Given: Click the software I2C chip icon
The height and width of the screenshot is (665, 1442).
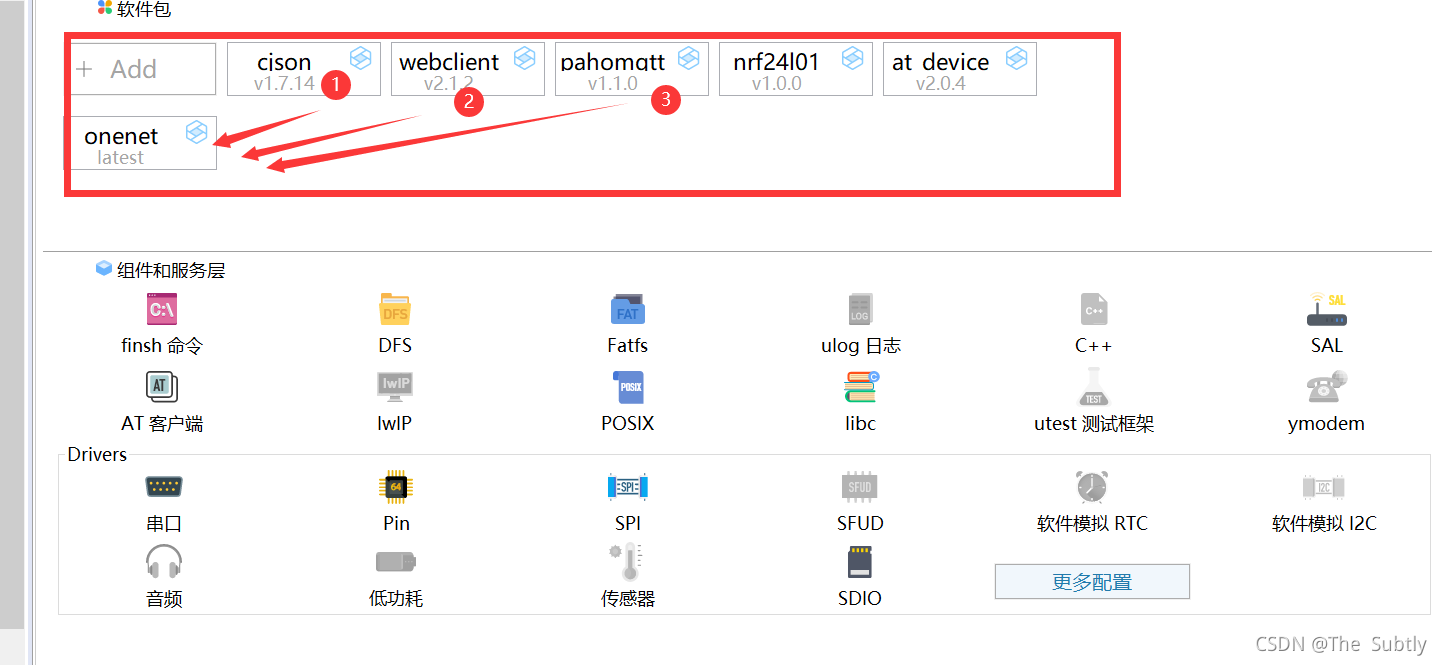Looking at the screenshot, I should point(1324,487).
